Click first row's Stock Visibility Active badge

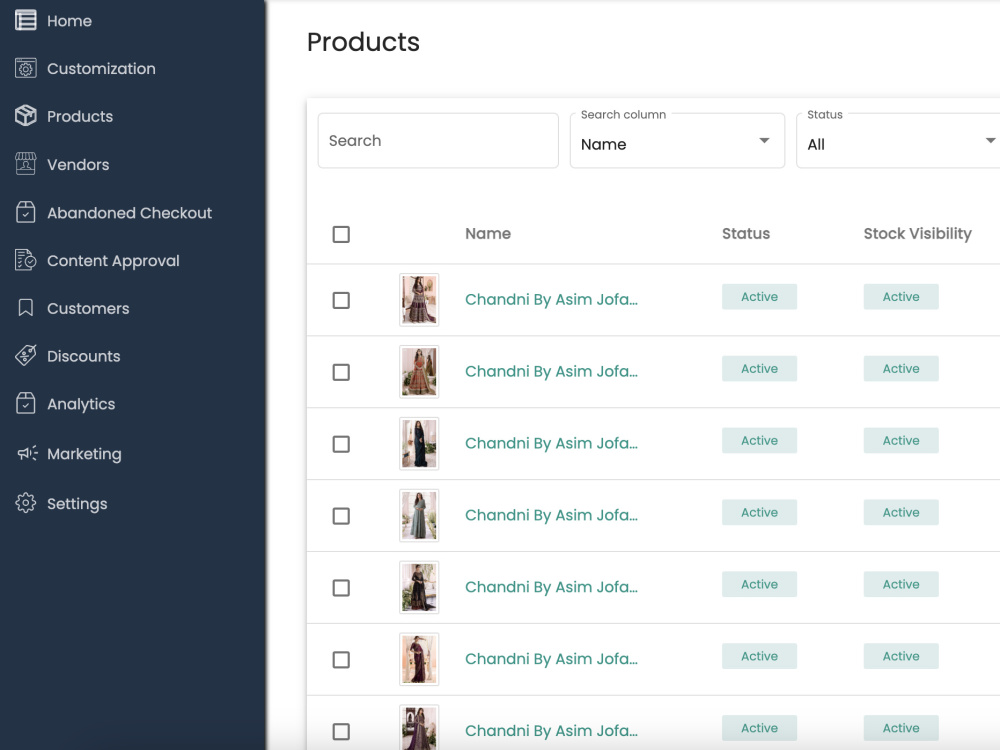tap(901, 297)
